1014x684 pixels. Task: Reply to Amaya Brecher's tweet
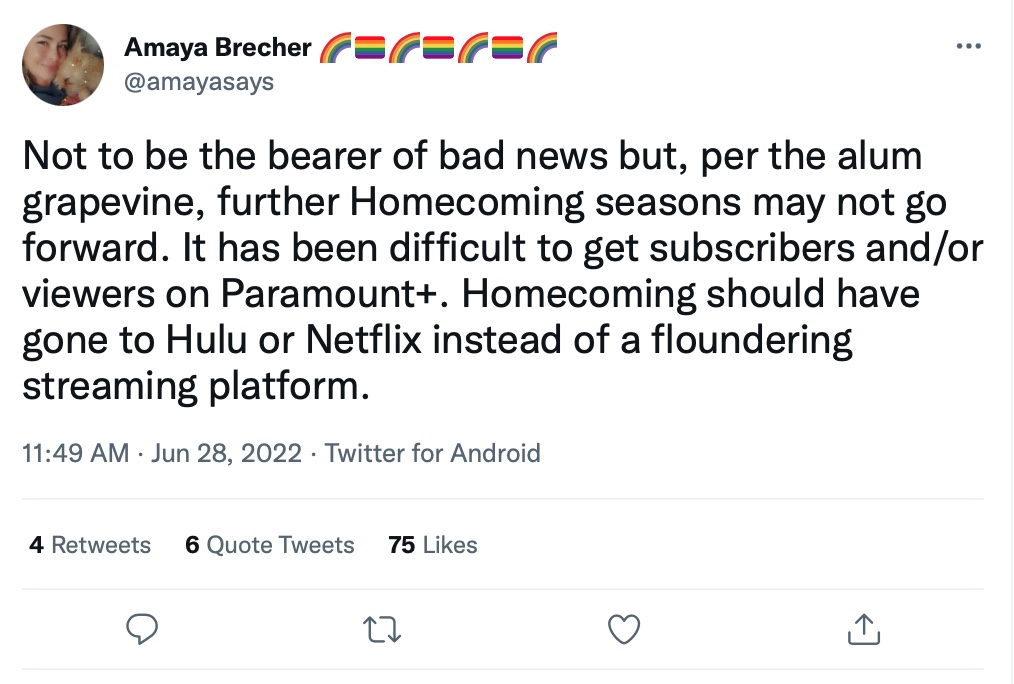(x=144, y=628)
